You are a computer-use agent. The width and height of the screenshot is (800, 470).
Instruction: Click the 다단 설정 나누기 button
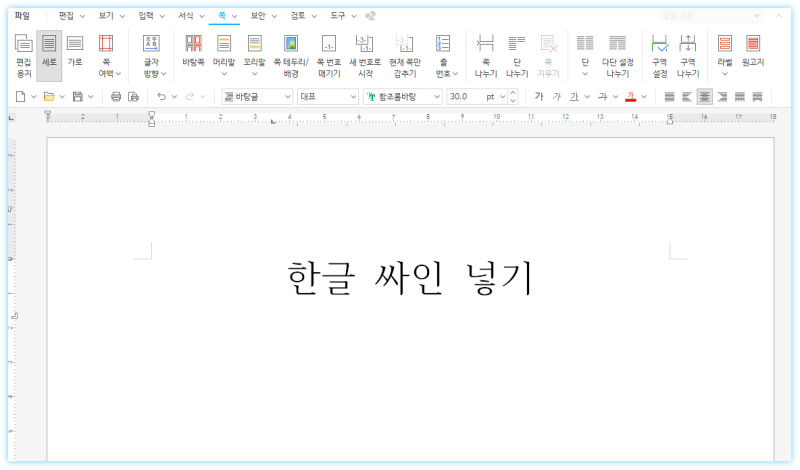(x=617, y=54)
